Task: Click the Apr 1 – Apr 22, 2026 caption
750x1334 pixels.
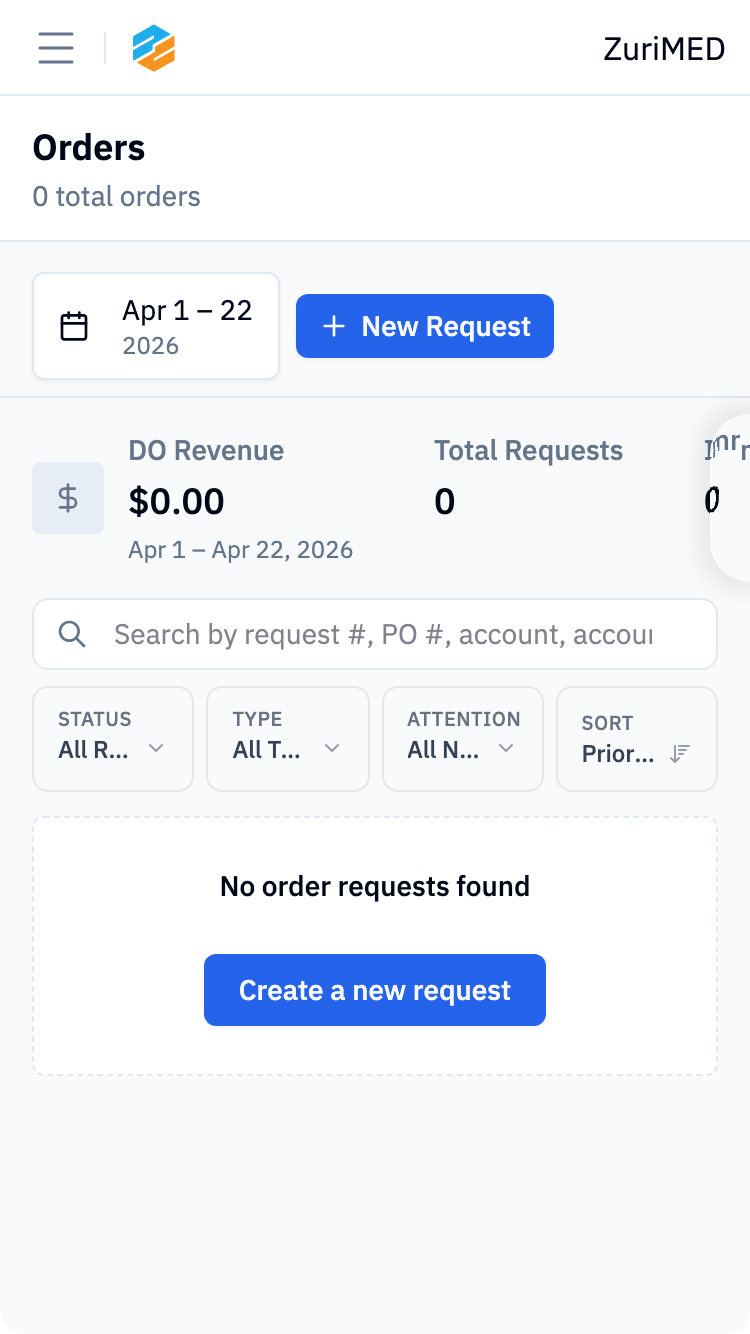Action: coord(241,550)
